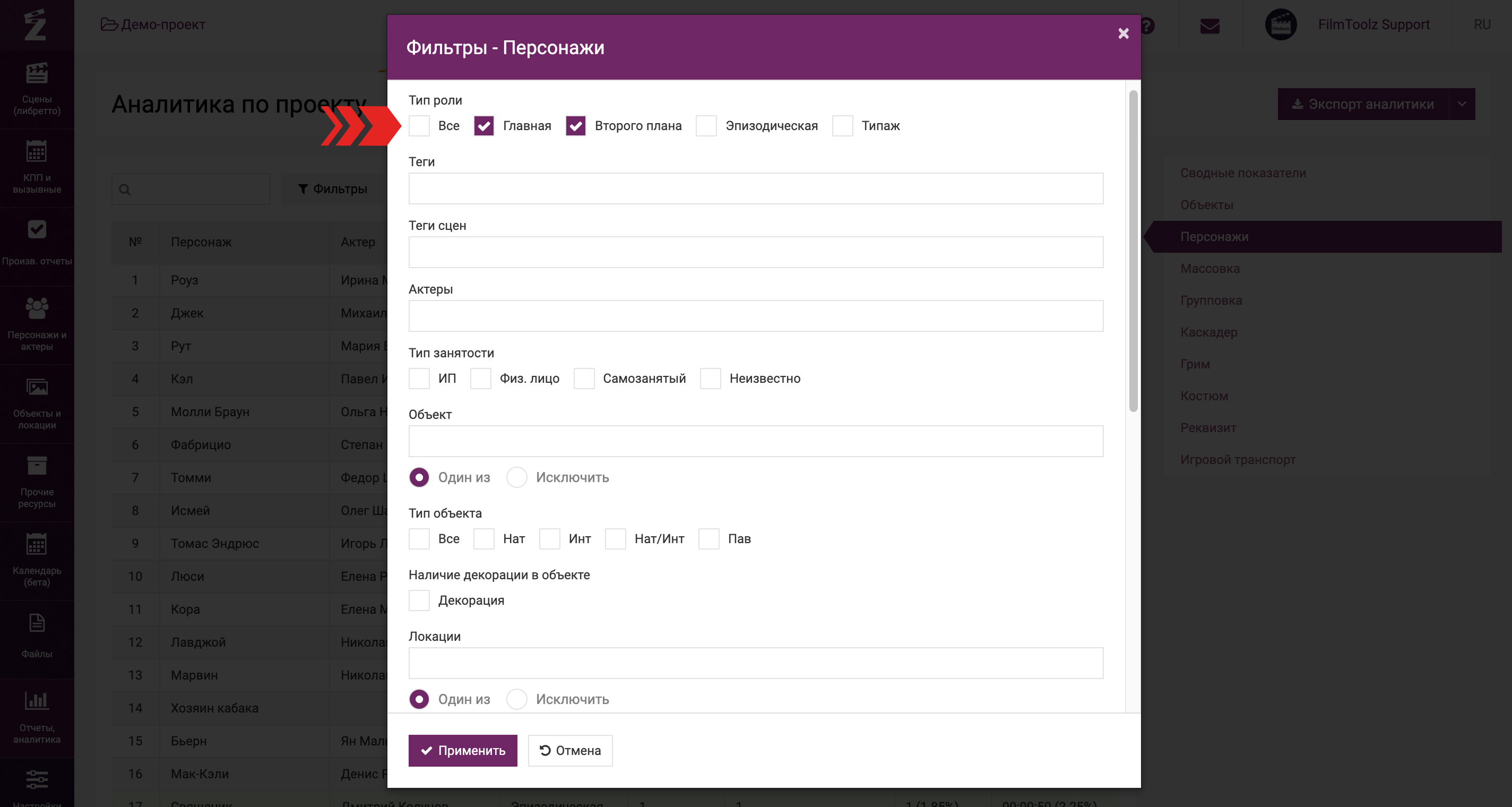Uncheck the Главная role checkbox
Screen dimensions: 1512x807
483,126
